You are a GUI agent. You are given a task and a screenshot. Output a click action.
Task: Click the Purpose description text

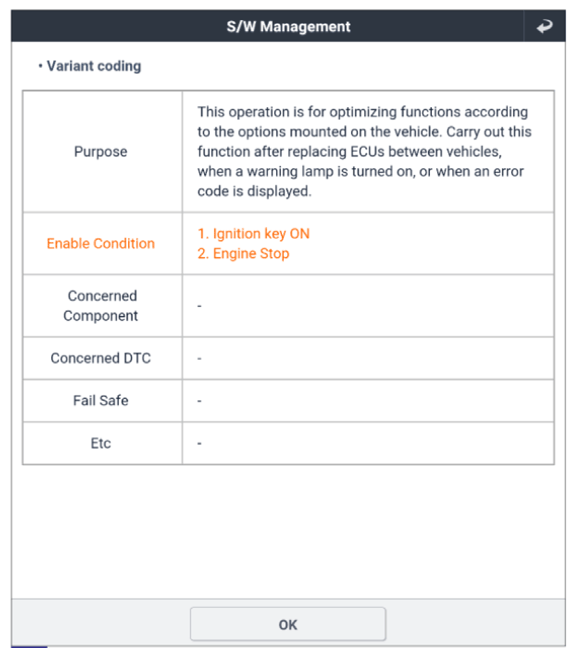pos(364,151)
